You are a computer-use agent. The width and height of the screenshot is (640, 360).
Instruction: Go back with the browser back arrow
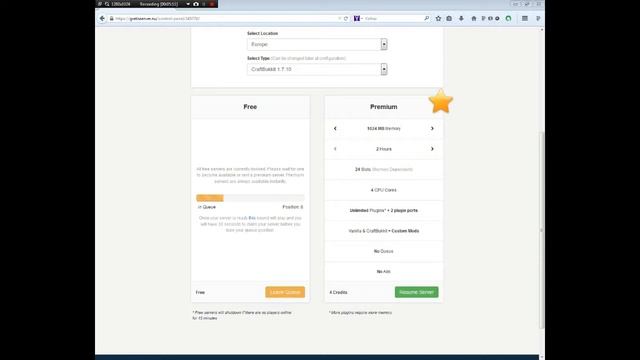[x=102, y=18]
